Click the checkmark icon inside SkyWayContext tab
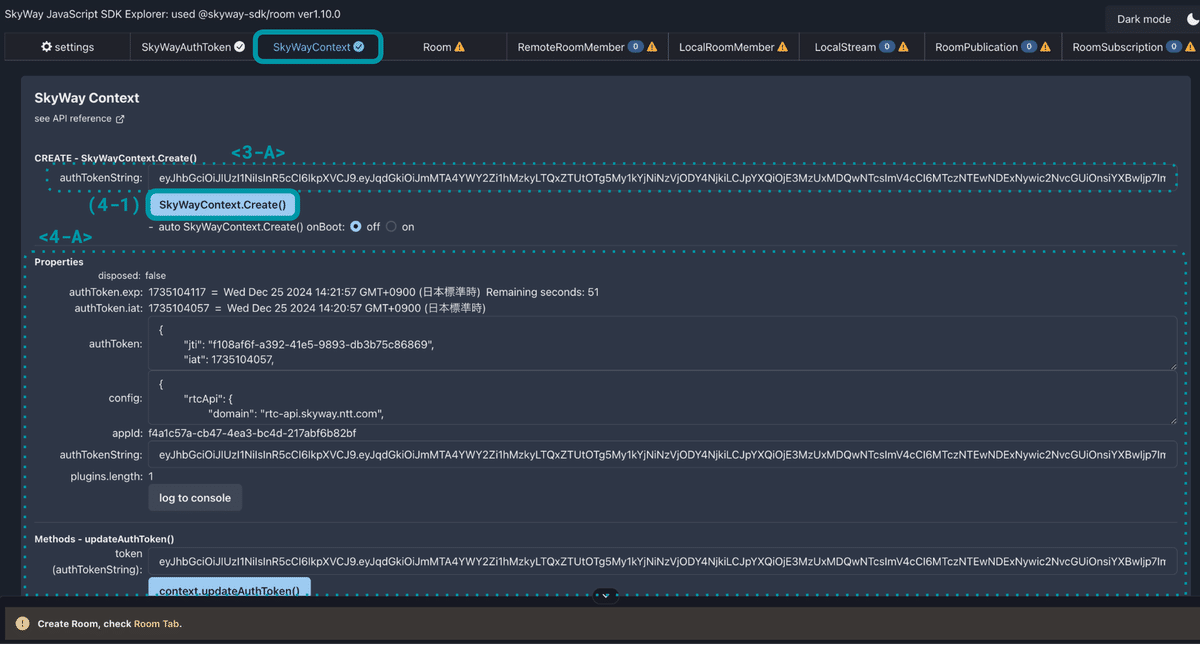1200x645 pixels. click(x=357, y=46)
